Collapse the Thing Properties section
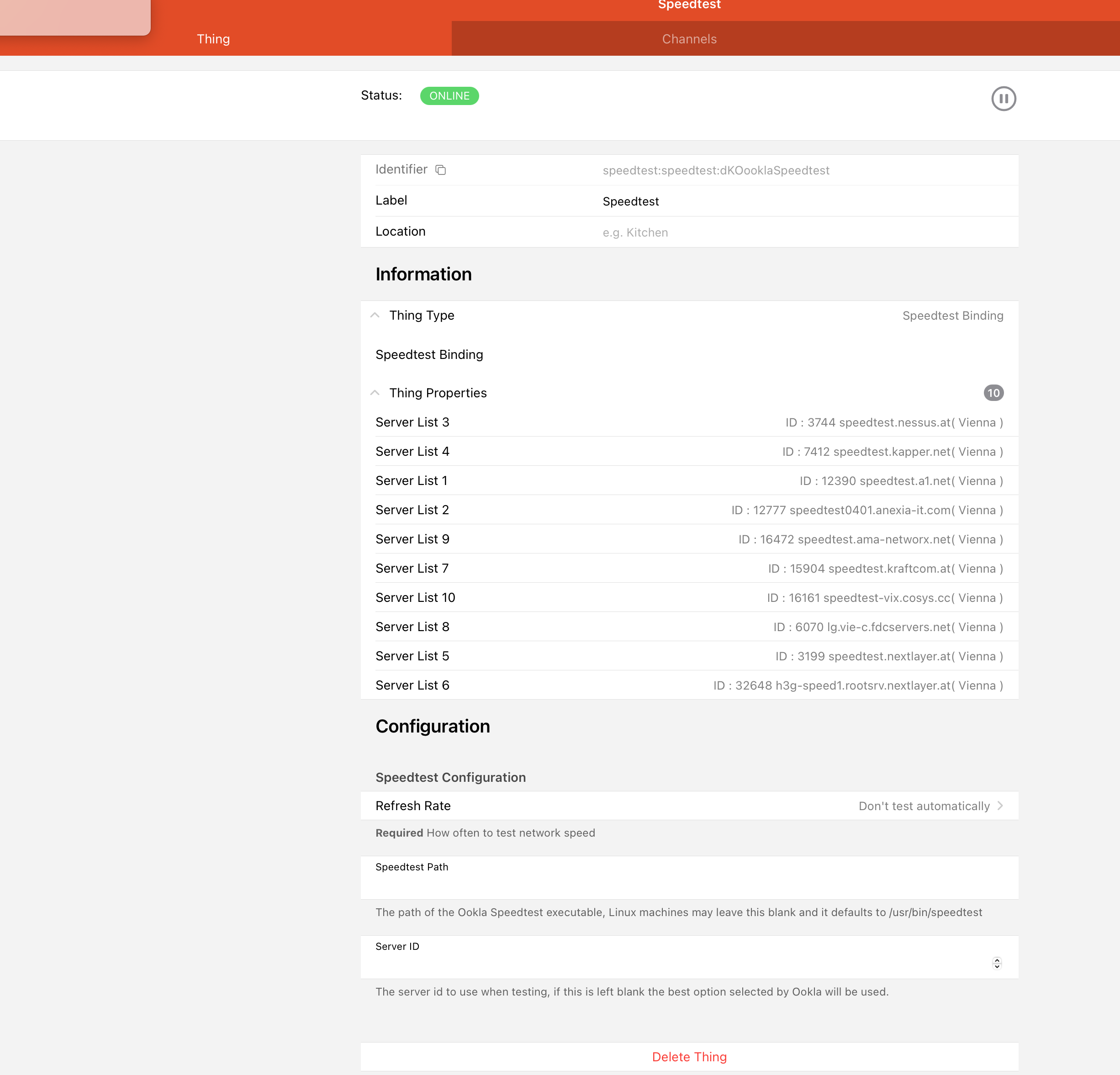The height and width of the screenshot is (1075, 1120). 375,393
